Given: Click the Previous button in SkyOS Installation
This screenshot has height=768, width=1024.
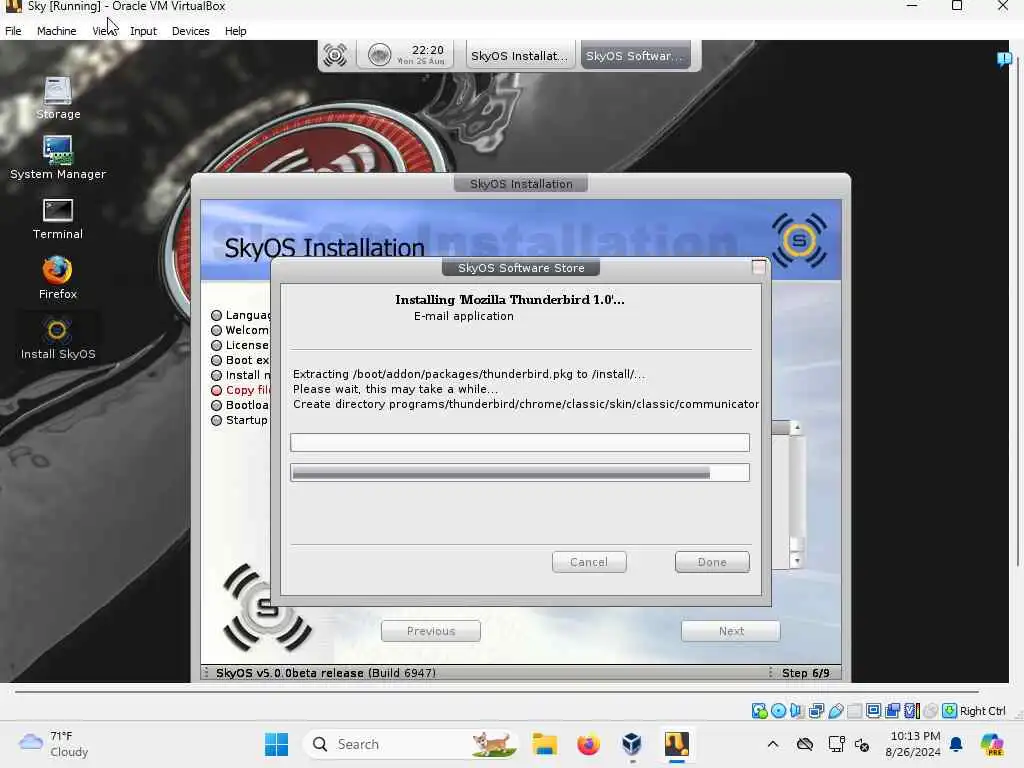Looking at the screenshot, I should click(x=431, y=631).
